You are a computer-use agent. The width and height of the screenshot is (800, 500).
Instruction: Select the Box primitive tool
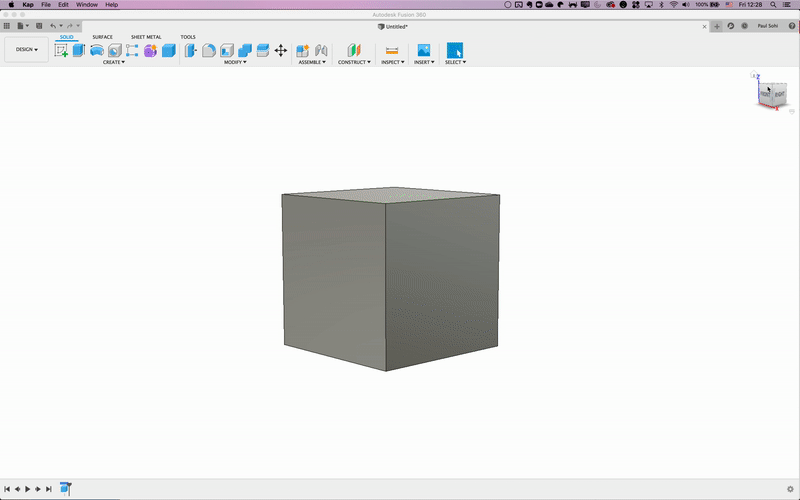coord(168,50)
